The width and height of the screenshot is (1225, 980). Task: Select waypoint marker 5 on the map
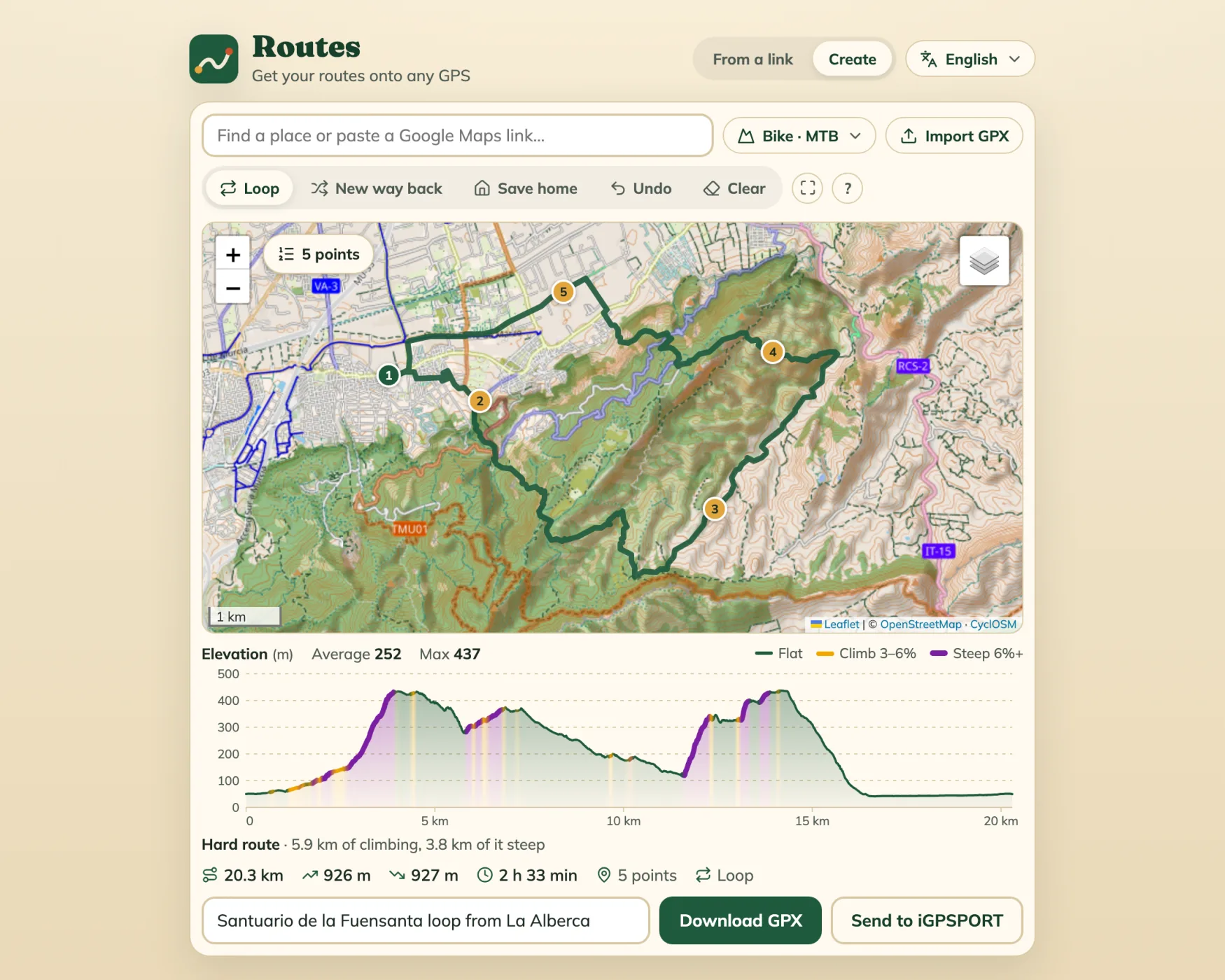coord(563,292)
